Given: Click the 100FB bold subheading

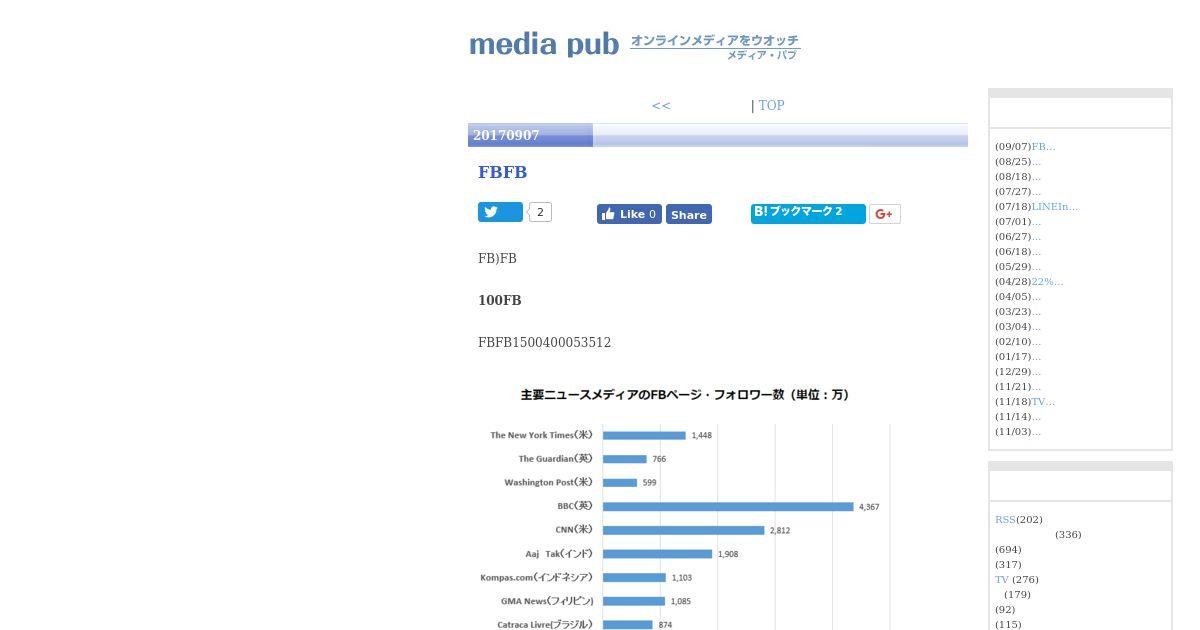Looking at the screenshot, I should click(499, 300).
